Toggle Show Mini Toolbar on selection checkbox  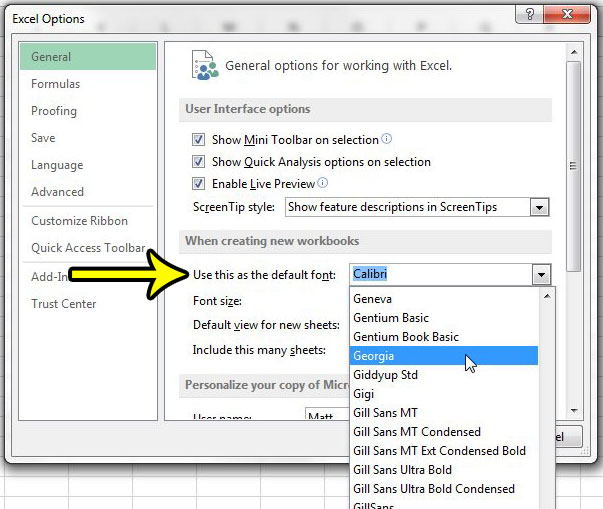[198, 140]
